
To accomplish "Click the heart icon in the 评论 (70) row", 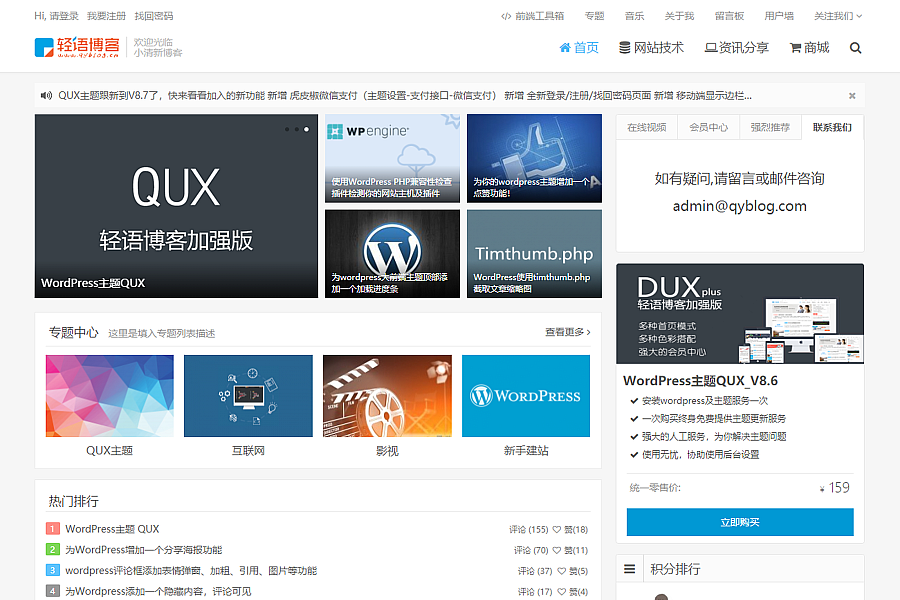I will pyautogui.click(x=556, y=550).
